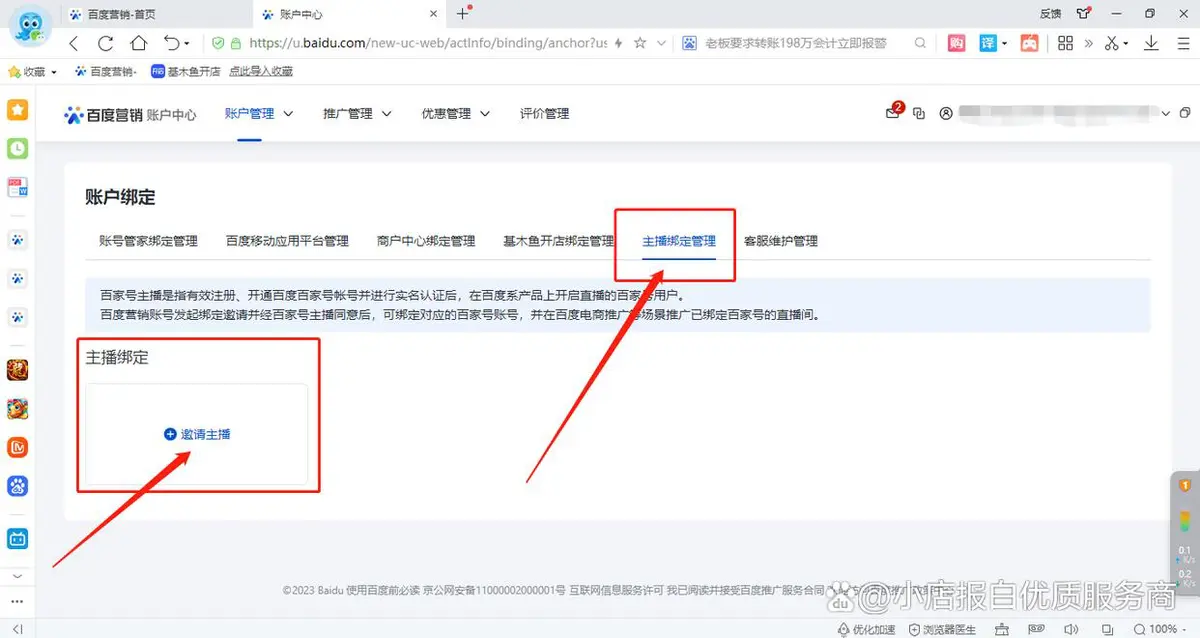Switch to 主播绑定管理 tab

tap(679, 241)
